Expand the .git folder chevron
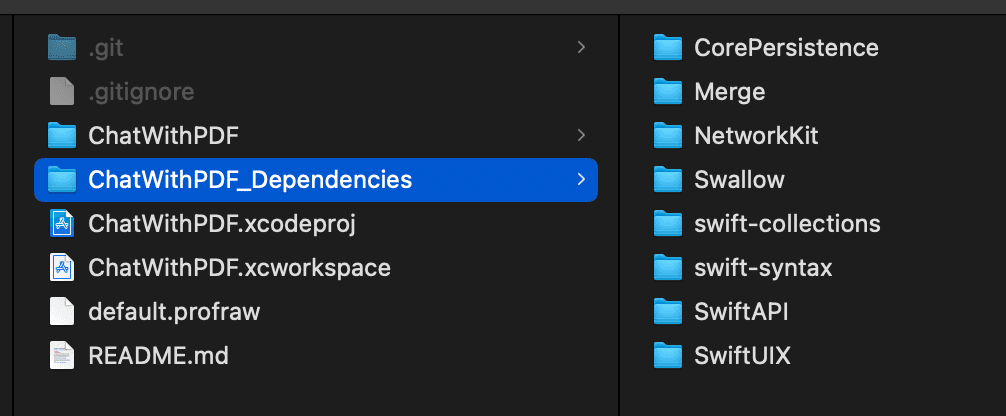The height and width of the screenshot is (416, 1006). 581,48
